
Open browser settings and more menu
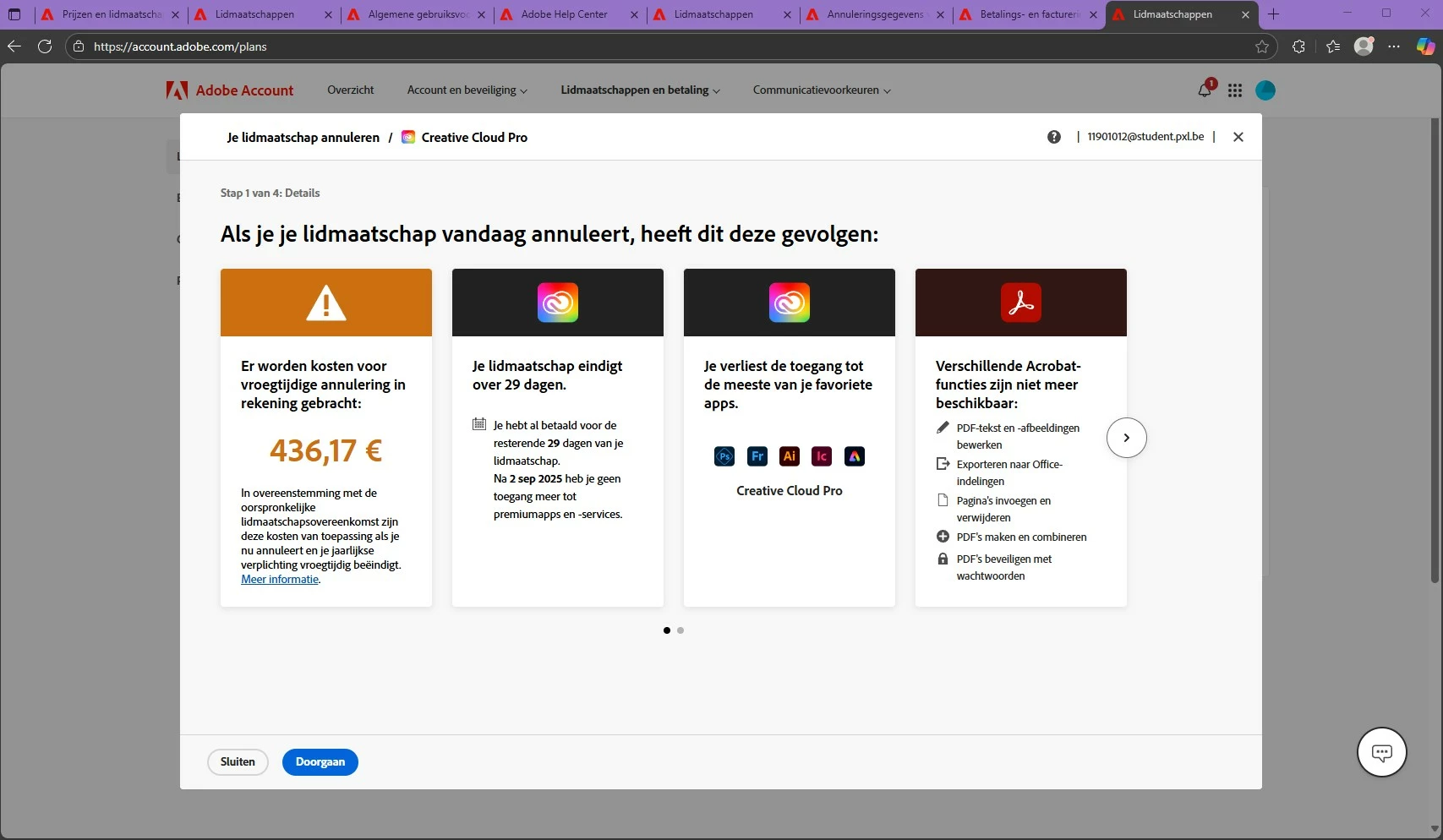[1394, 46]
